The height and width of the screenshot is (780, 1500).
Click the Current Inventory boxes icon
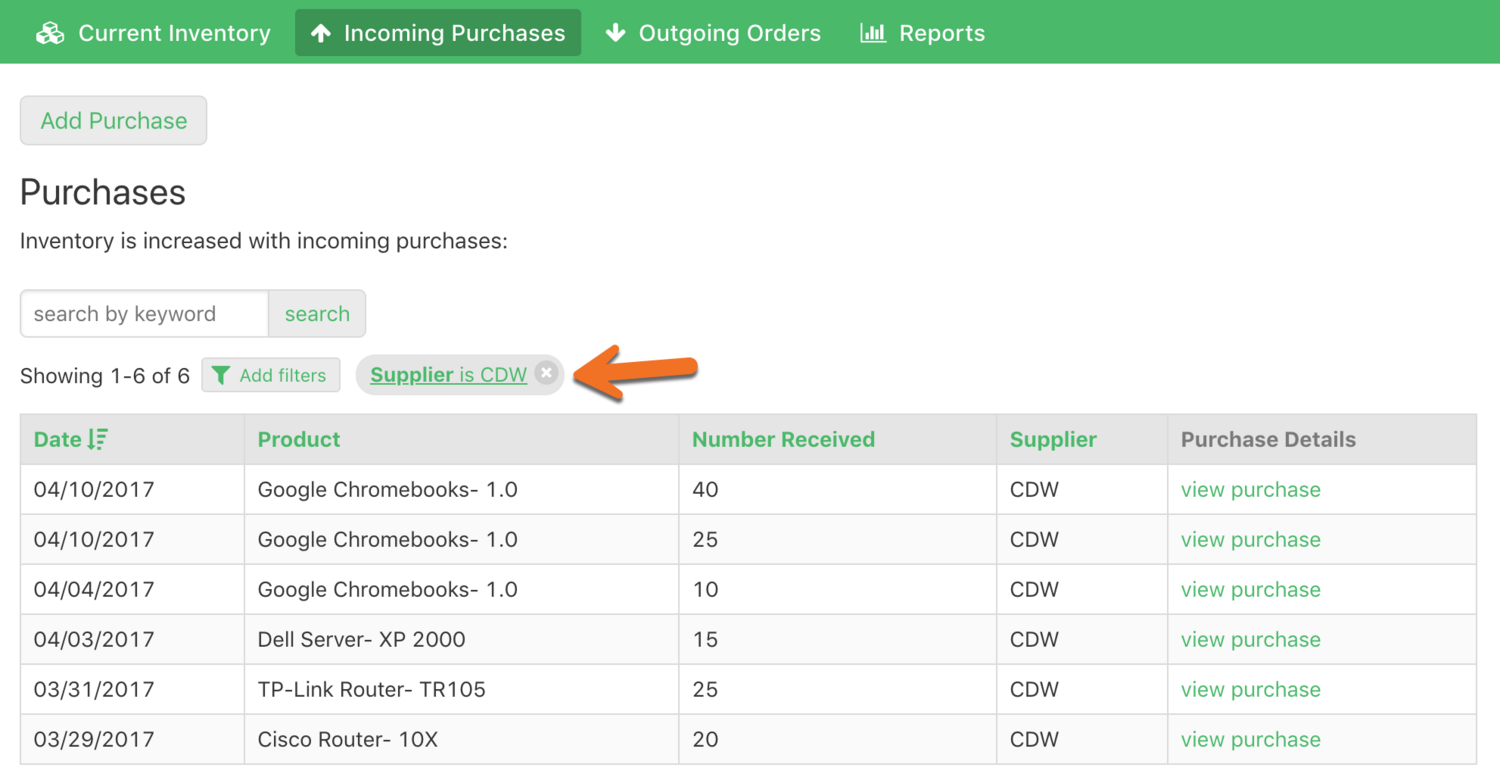50,33
